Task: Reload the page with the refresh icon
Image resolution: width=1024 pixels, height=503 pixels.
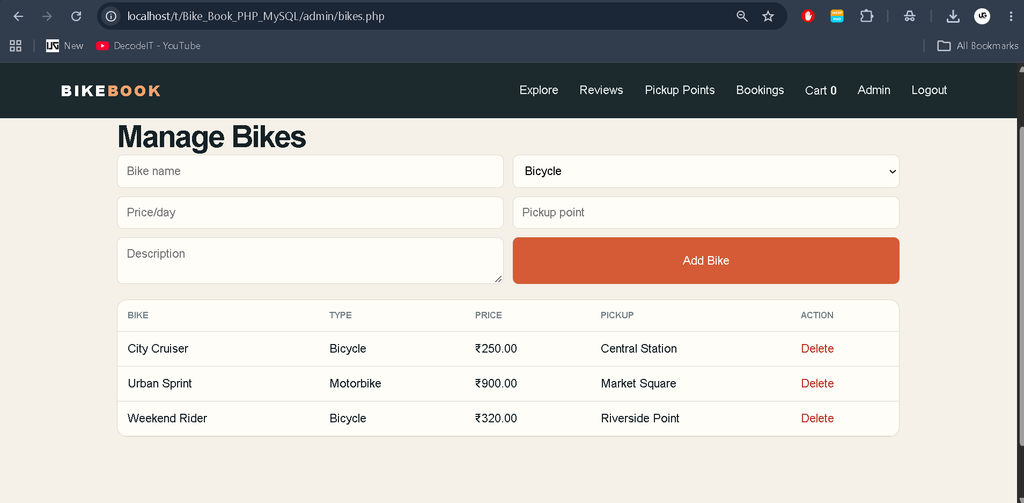Action: tap(76, 16)
